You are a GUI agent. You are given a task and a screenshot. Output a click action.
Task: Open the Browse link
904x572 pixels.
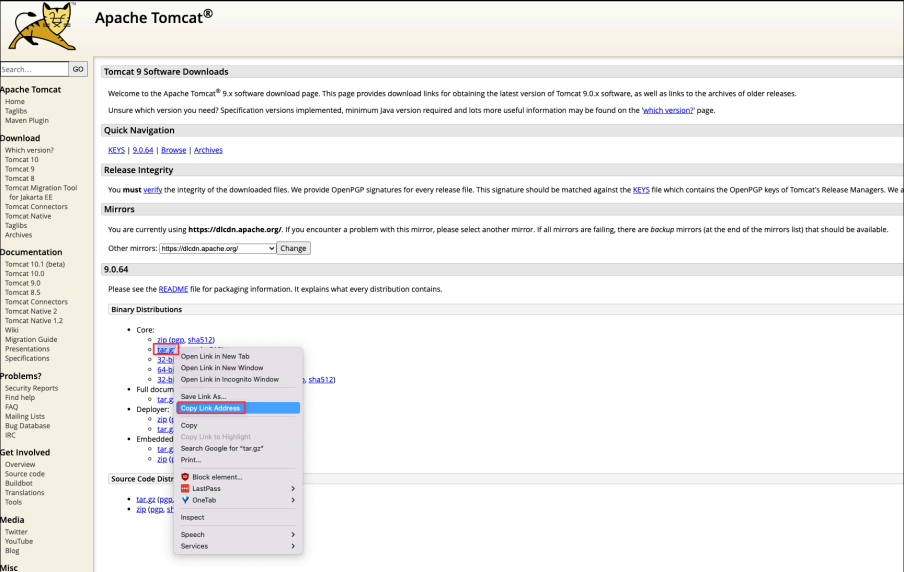coord(174,150)
